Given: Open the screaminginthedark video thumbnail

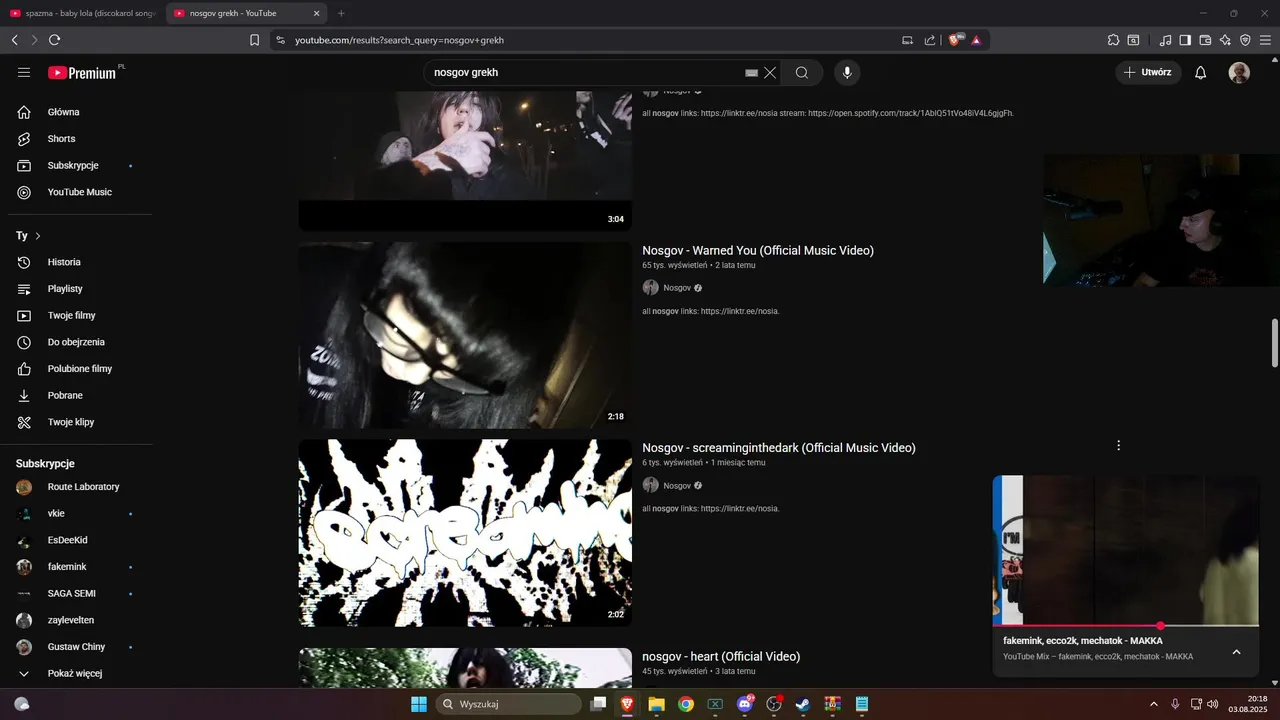Looking at the screenshot, I should [465, 533].
